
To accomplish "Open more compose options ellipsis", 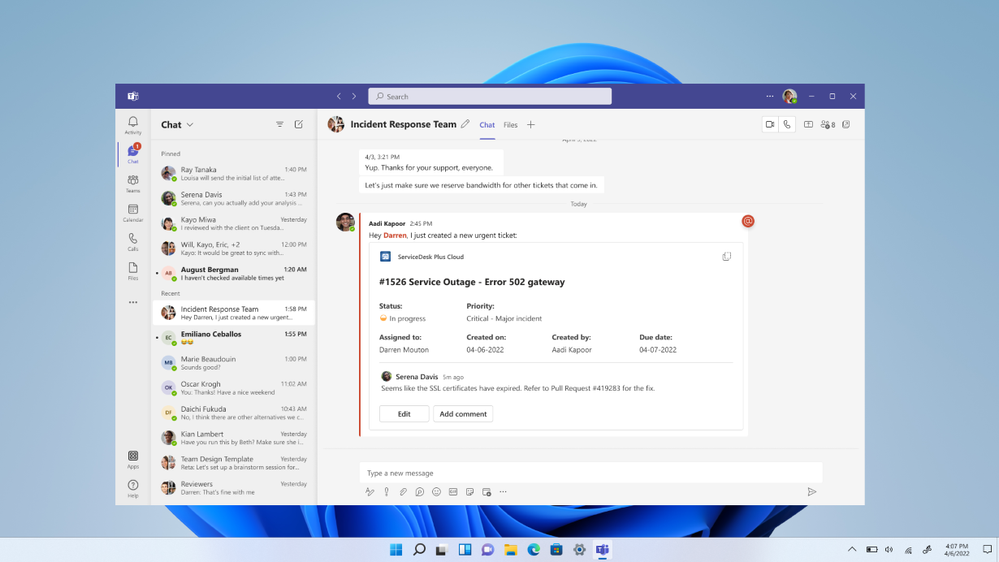I will coord(503,491).
